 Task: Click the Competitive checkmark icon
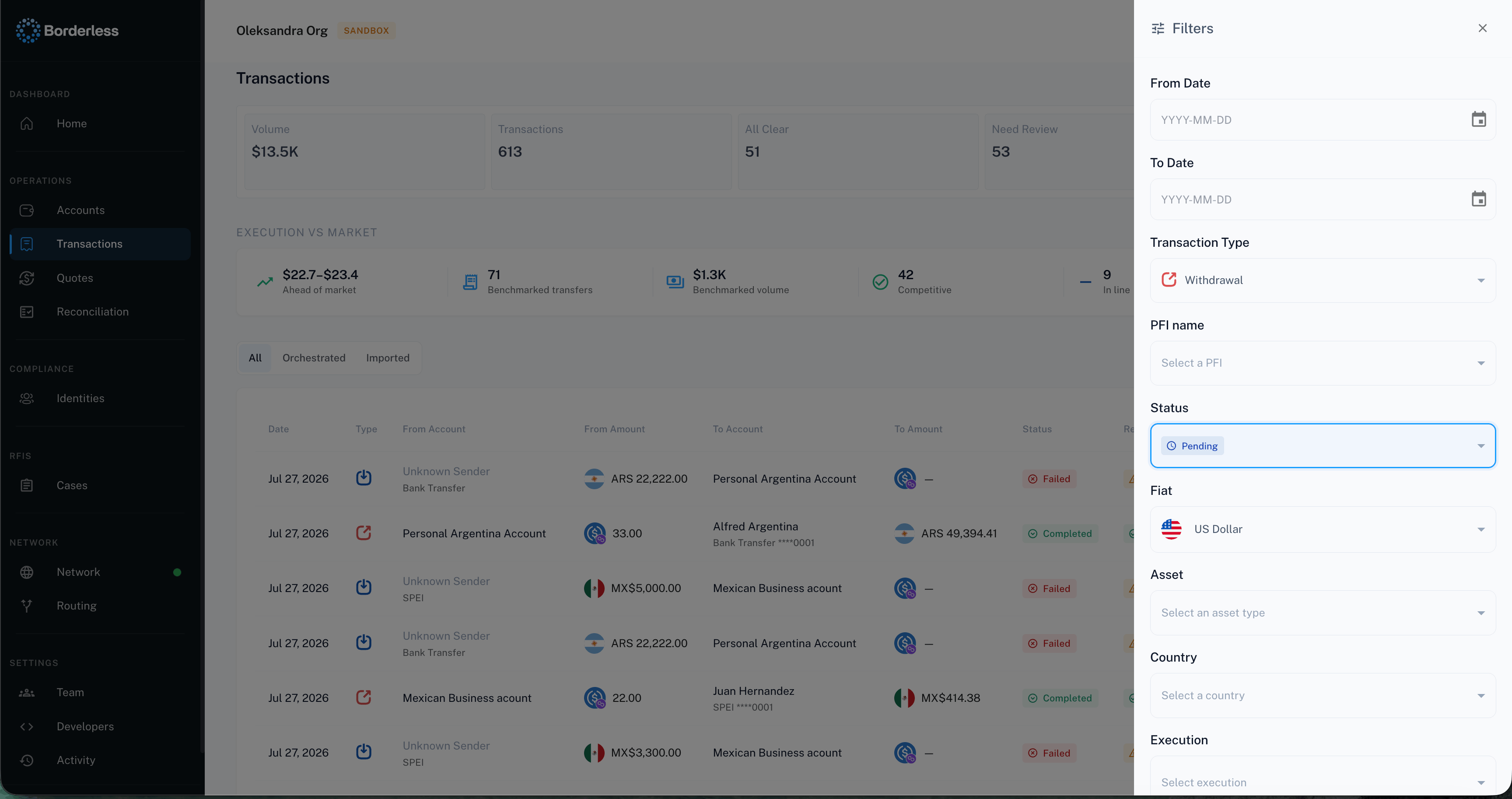[880, 282]
